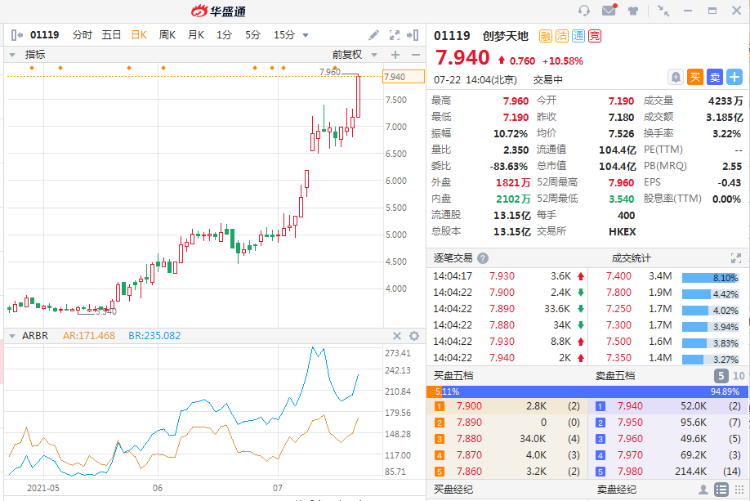This screenshot has width=750, height=501.
Task: Click the 7.400 price in 成交统计
Action: 618,276
